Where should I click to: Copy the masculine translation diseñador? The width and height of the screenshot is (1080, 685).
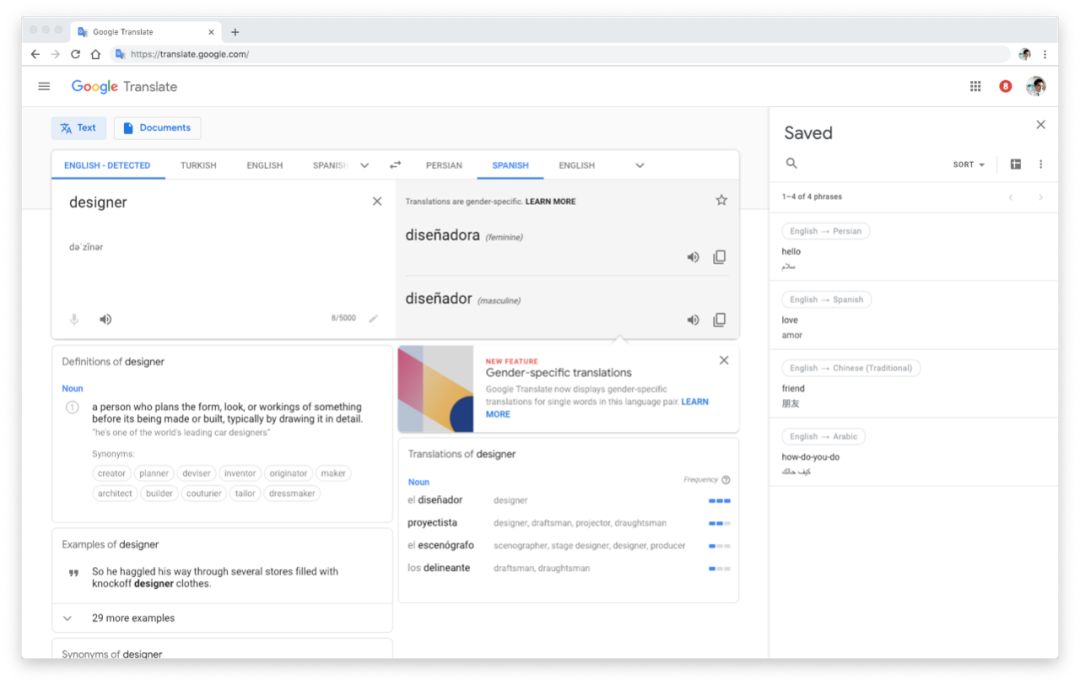pyautogui.click(x=719, y=319)
